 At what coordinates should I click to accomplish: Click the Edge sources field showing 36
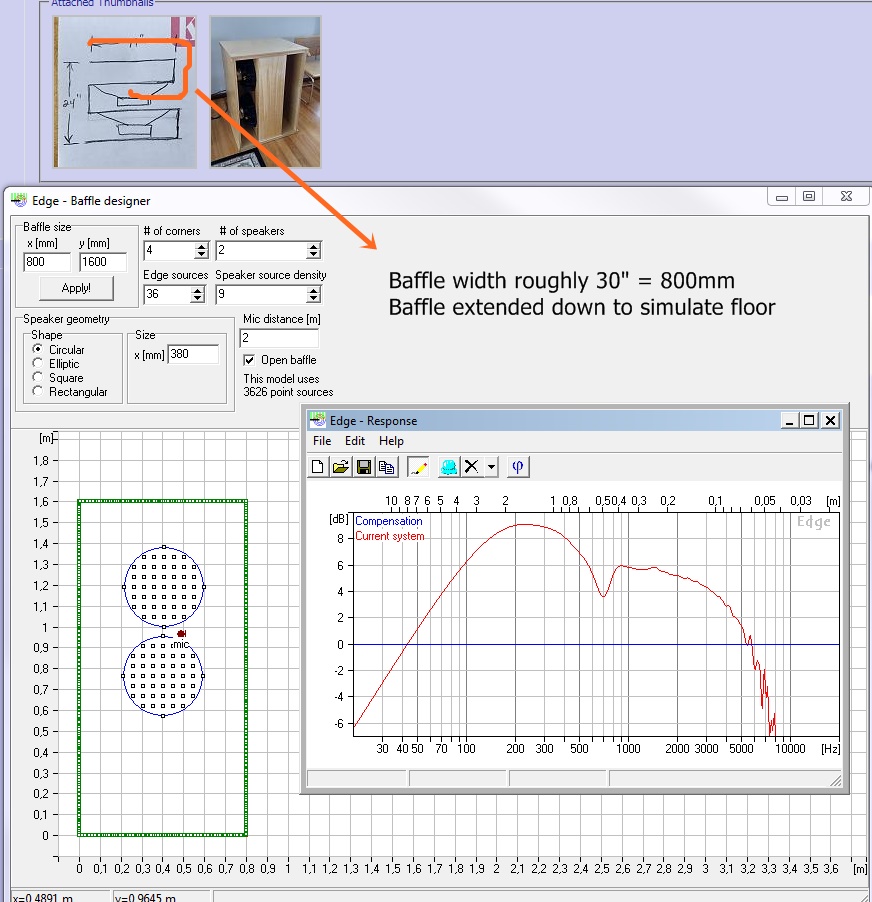(x=167, y=294)
